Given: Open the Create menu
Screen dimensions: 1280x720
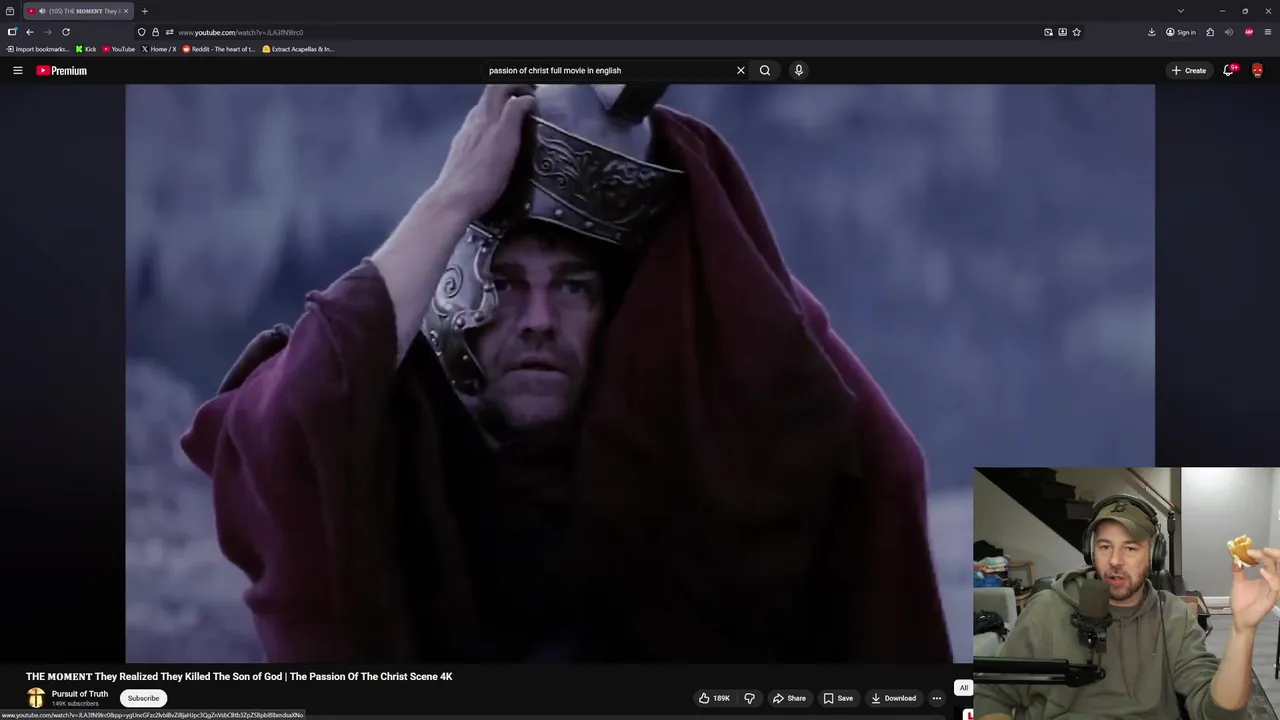Looking at the screenshot, I should coord(1189,70).
